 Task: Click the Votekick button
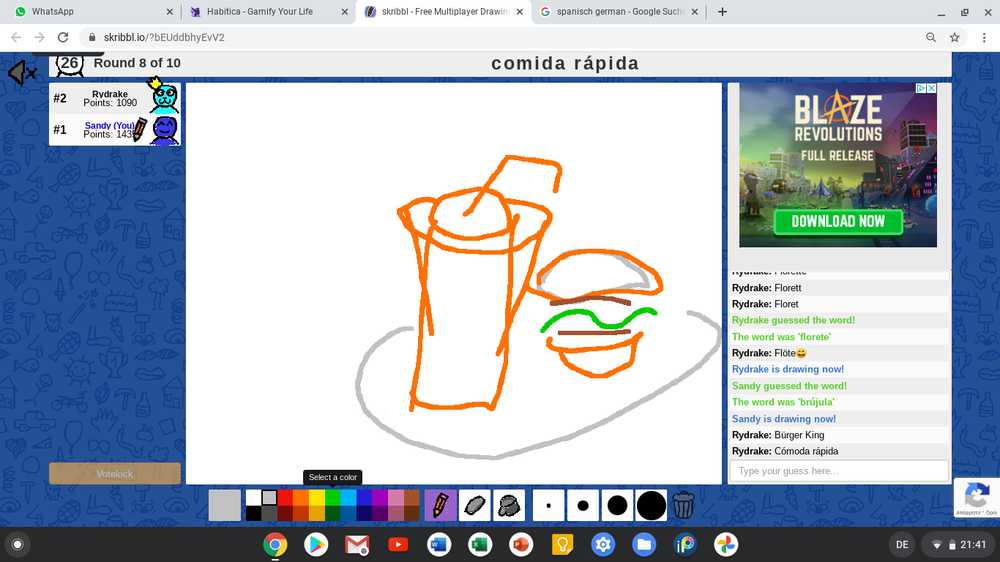(115, 473)
